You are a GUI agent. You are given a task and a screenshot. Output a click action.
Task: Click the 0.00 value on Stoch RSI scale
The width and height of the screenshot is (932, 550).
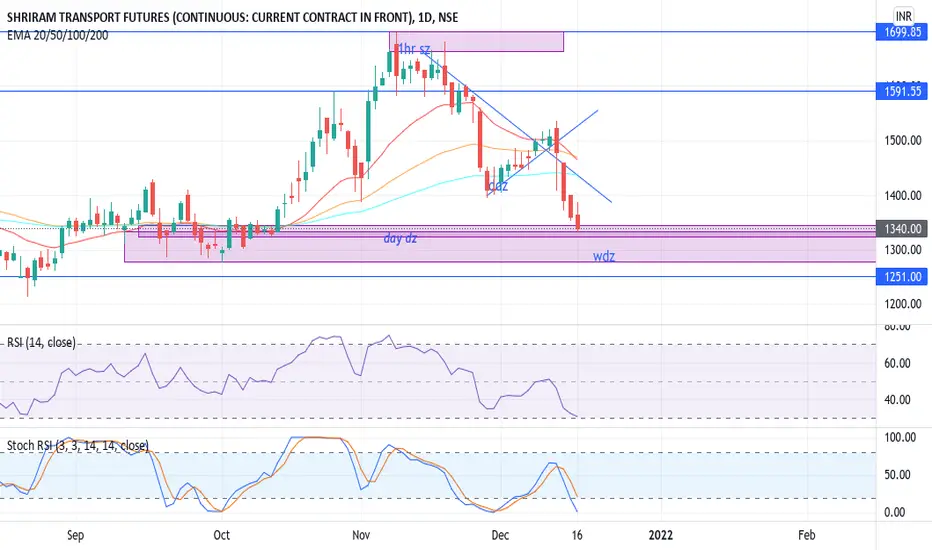tap(895, 513)
